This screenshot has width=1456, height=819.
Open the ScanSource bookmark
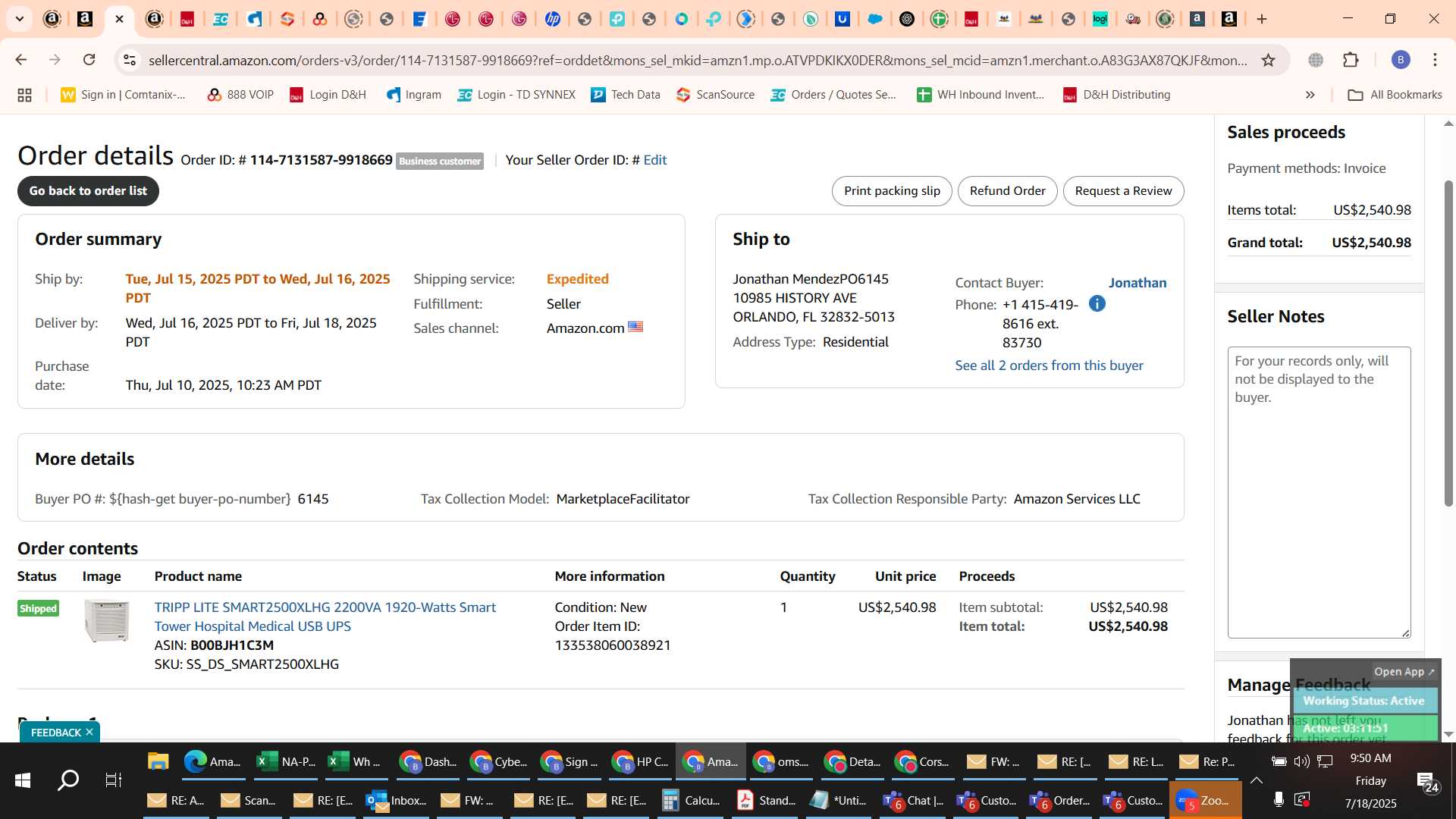(716, 95)
